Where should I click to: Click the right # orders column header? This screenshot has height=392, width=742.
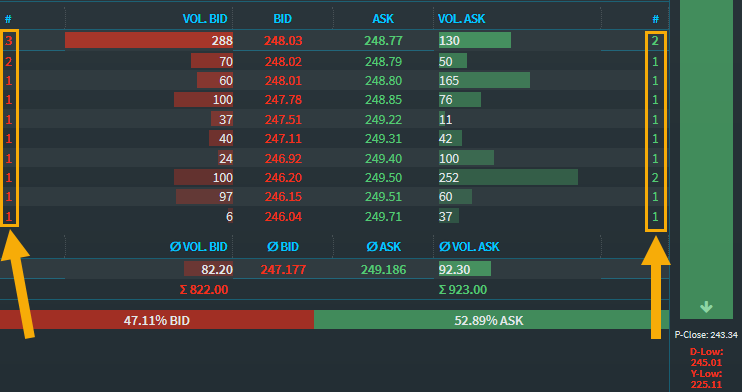click(x=655, y=19)
